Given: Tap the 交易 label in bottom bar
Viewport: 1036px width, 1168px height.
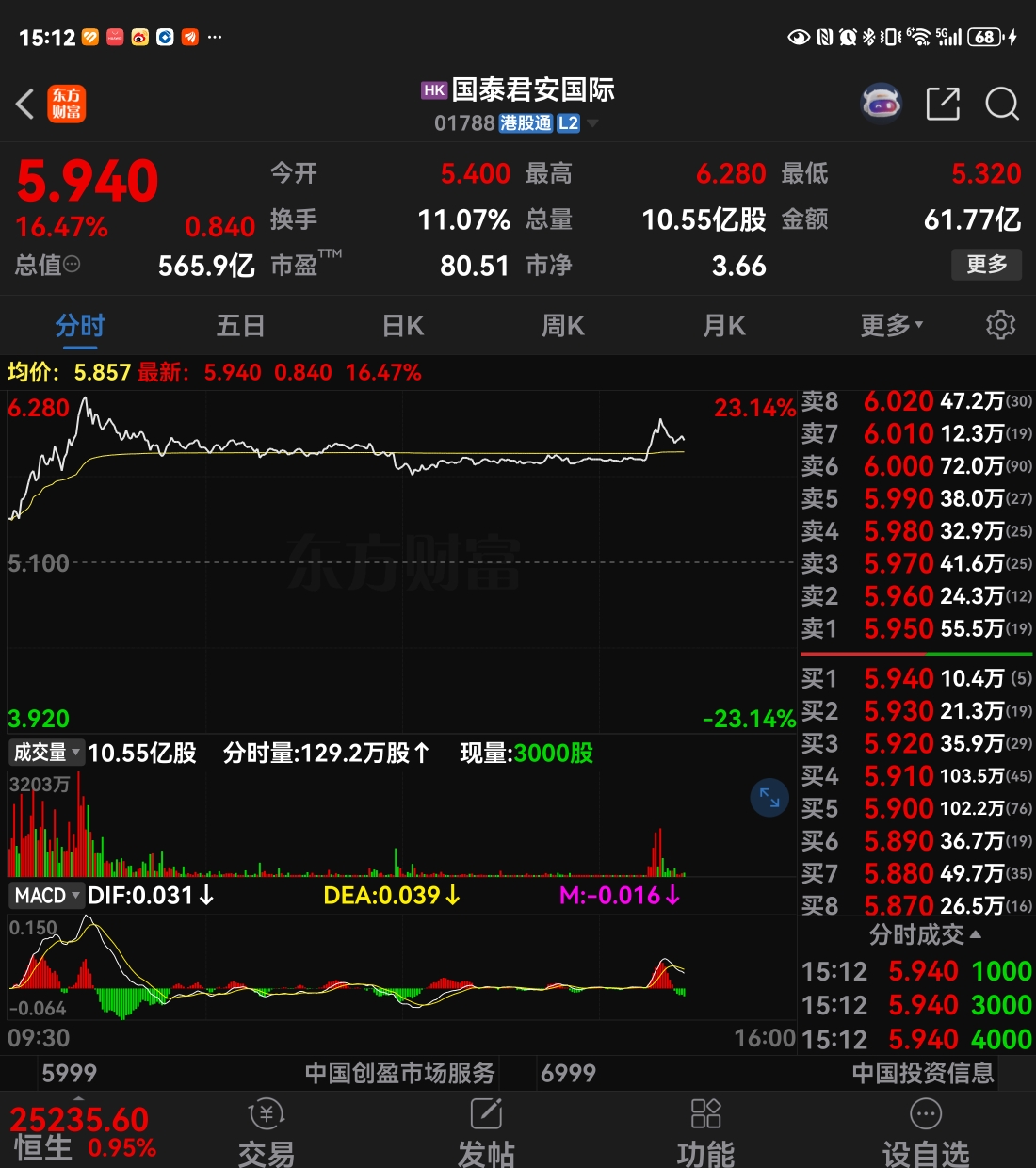Looking at the screenshot, I should coord(267,1153).
